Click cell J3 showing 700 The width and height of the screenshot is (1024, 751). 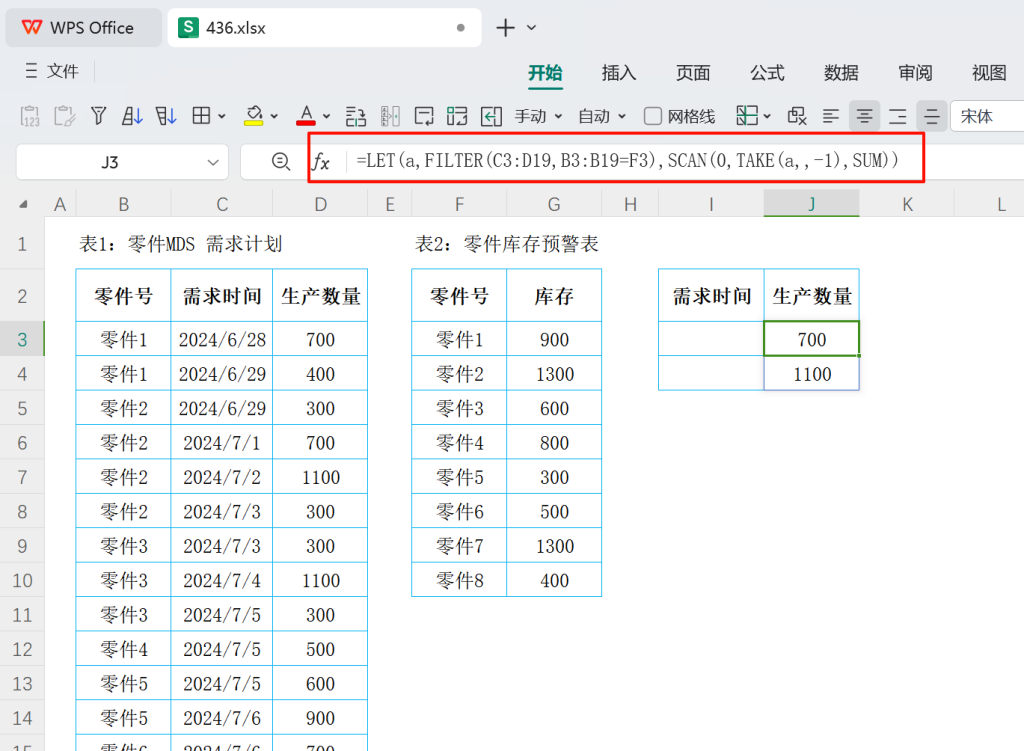(x=811, y=339)
